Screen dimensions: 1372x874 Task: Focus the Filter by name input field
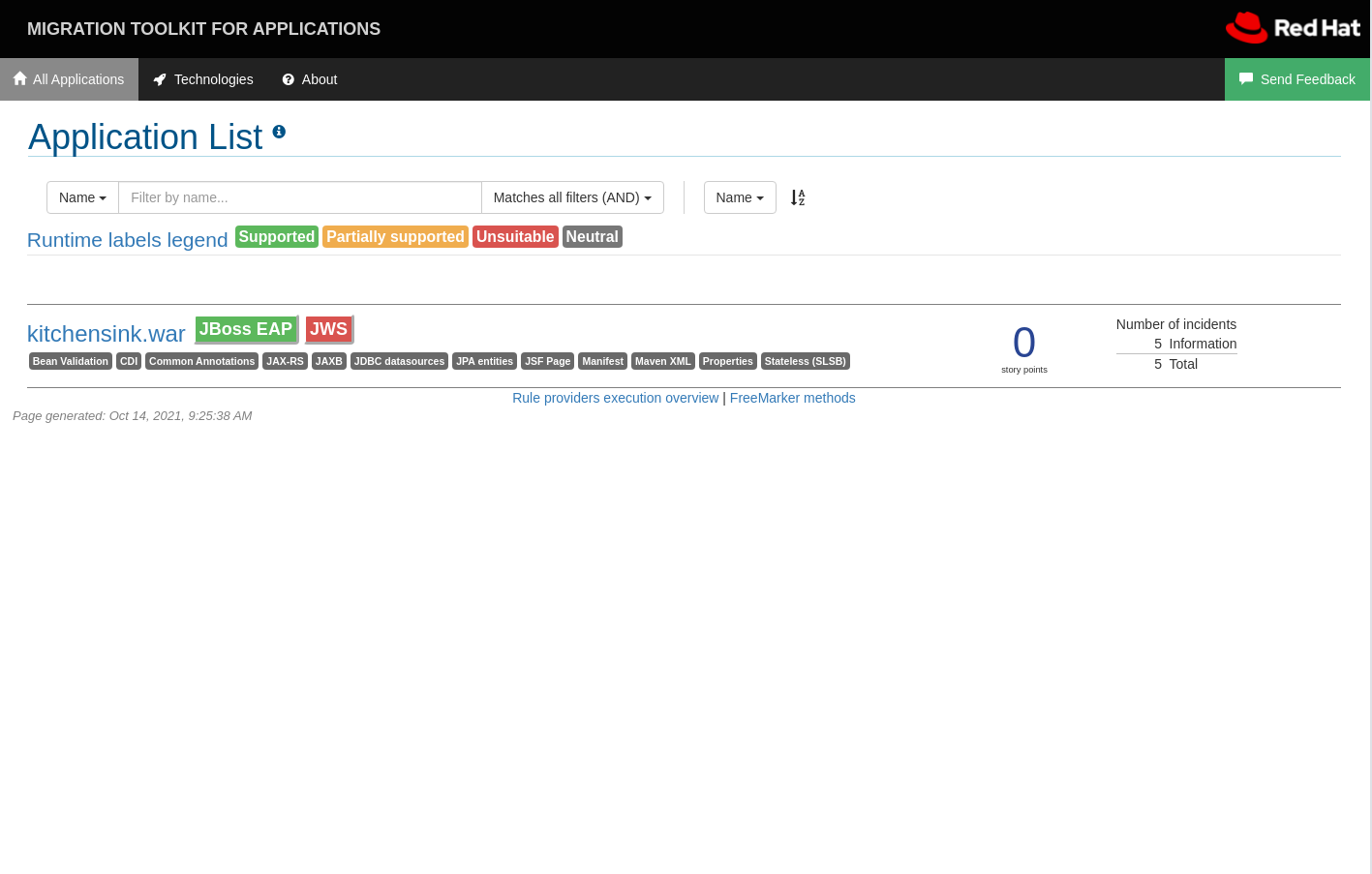300,197
